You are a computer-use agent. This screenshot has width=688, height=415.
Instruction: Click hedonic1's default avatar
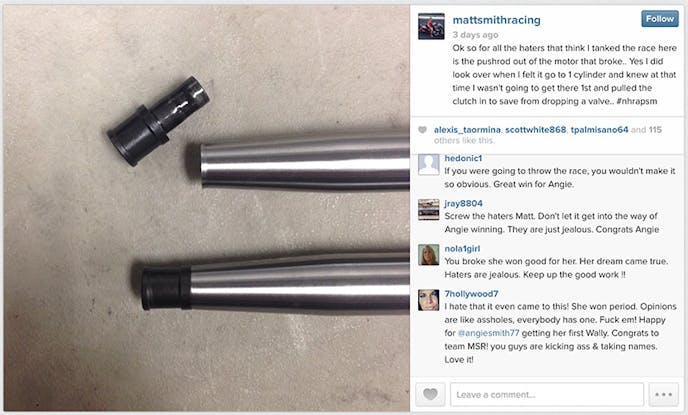[429, 165]
